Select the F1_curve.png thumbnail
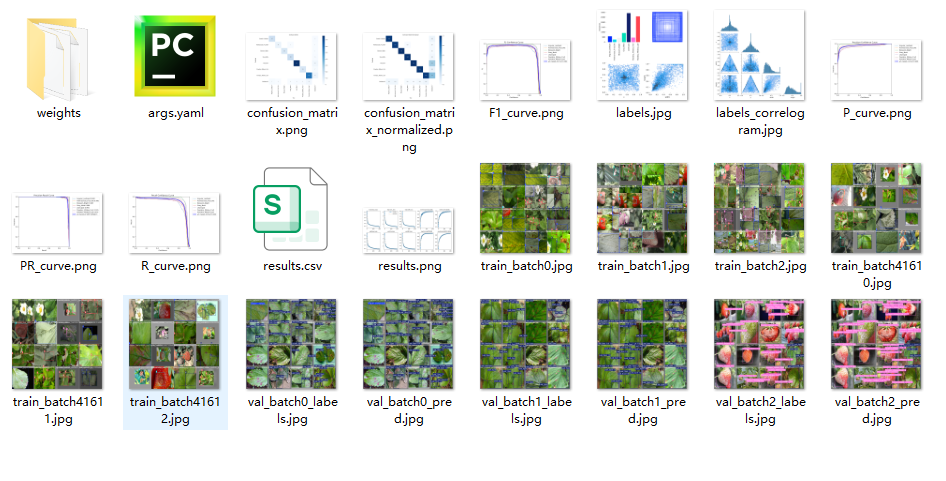The width and height of the screenshot is (946, 481). pos(525,70)
